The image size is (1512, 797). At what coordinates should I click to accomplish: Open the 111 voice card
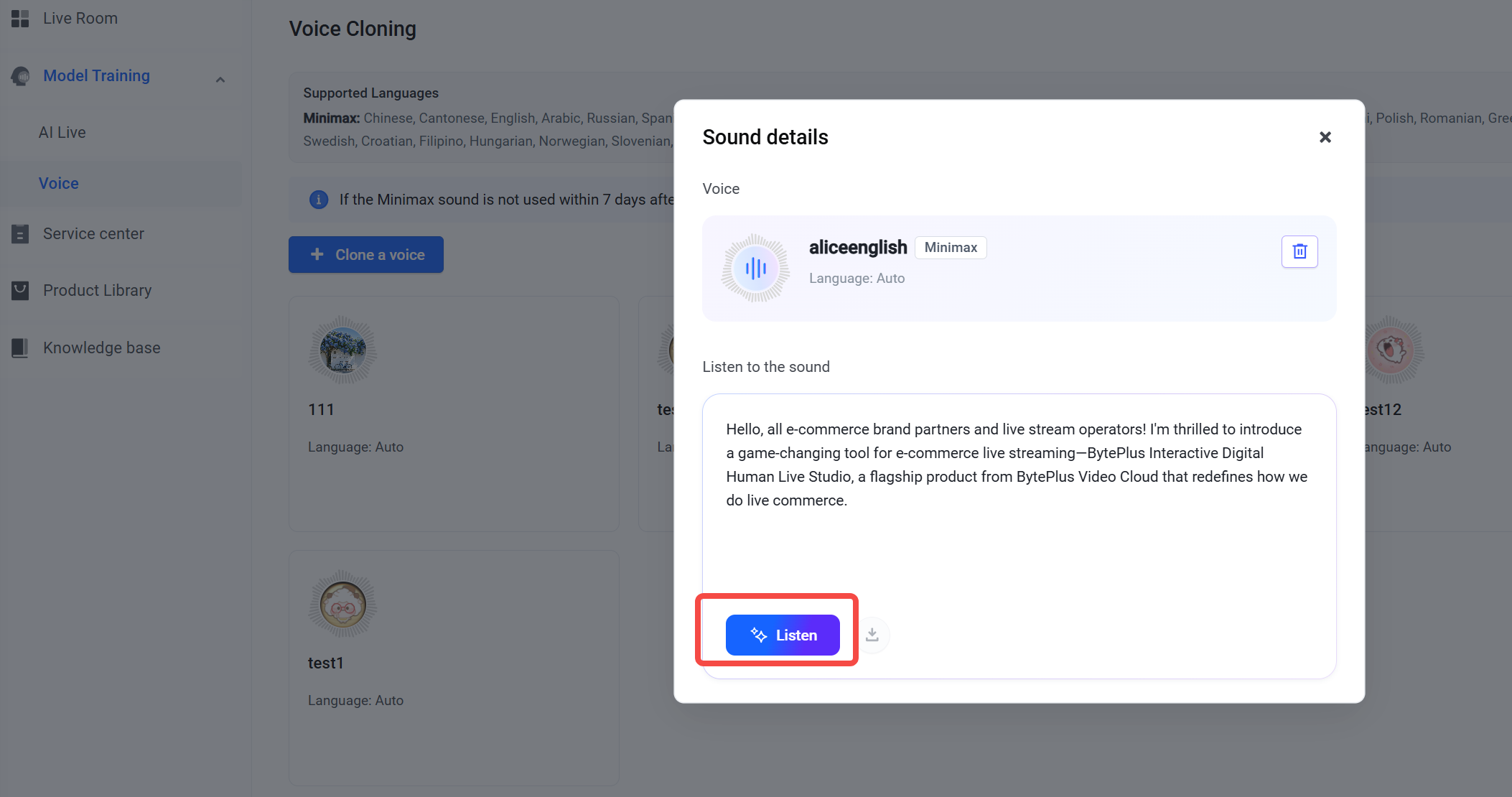[x=454, y=414]
